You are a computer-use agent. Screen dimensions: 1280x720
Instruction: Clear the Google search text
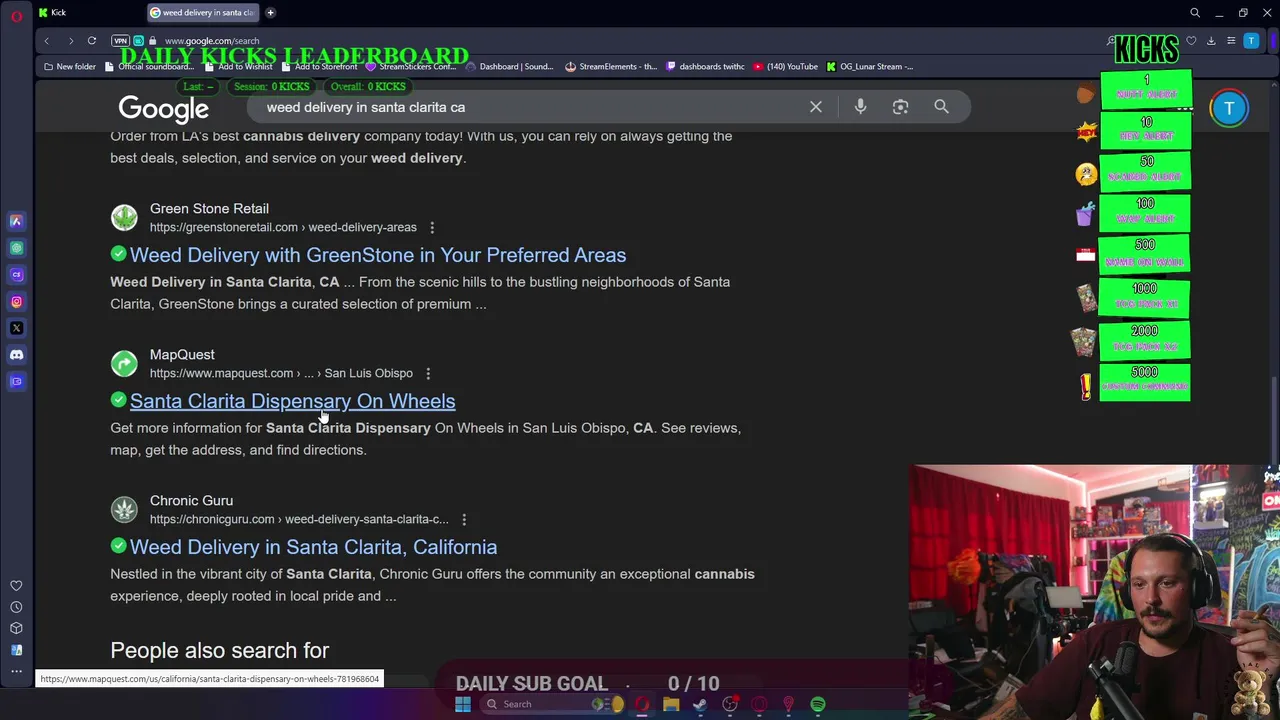click(x=816, y=107)
